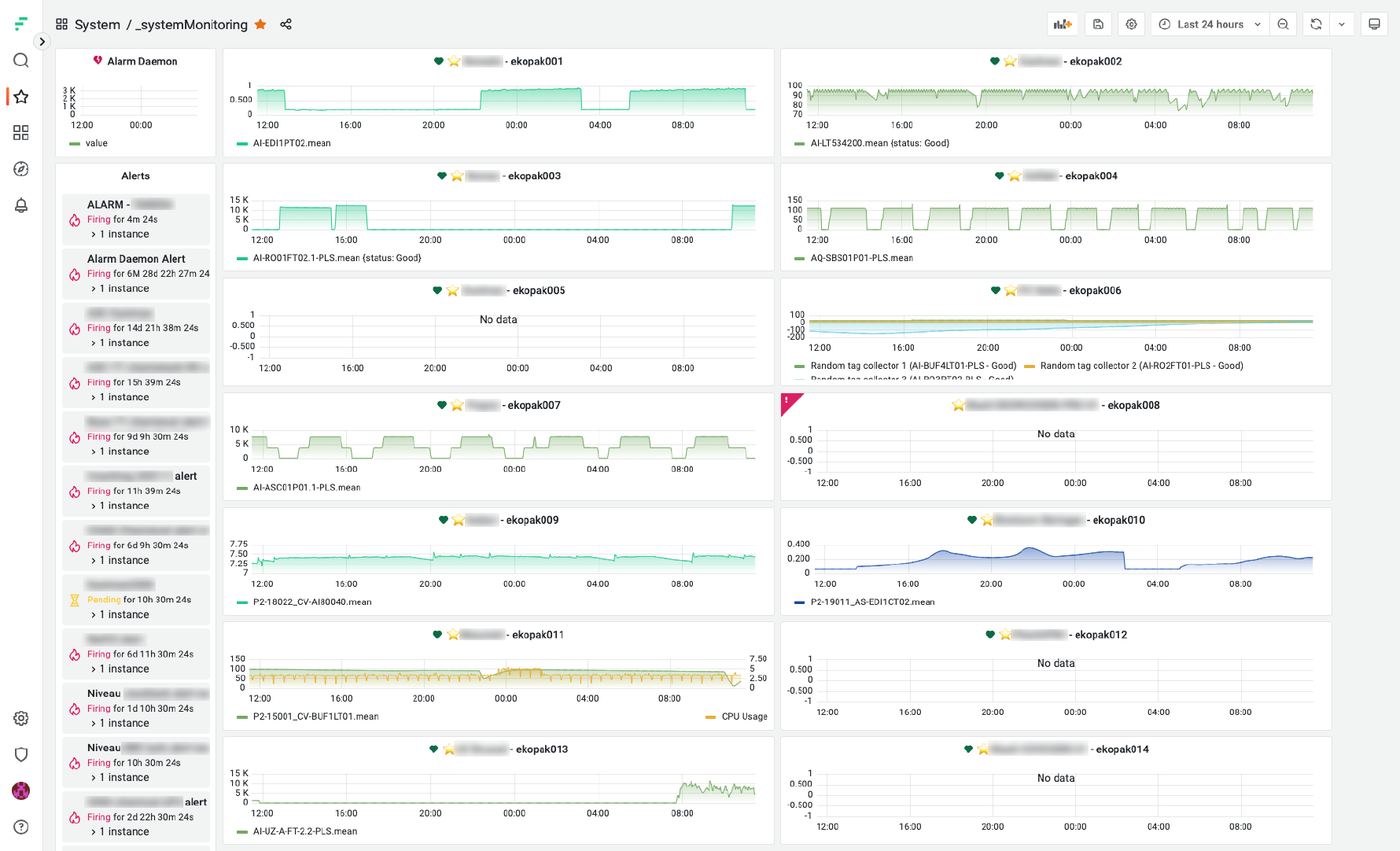Click the dashboard grid icon in breadcrumb

tap(61, 24)
